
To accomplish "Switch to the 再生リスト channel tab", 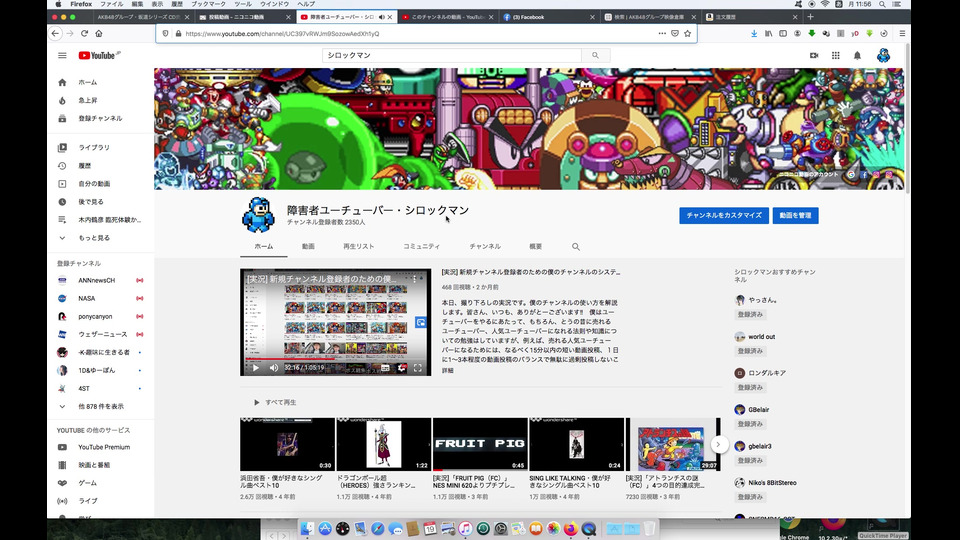I will 358,246.
